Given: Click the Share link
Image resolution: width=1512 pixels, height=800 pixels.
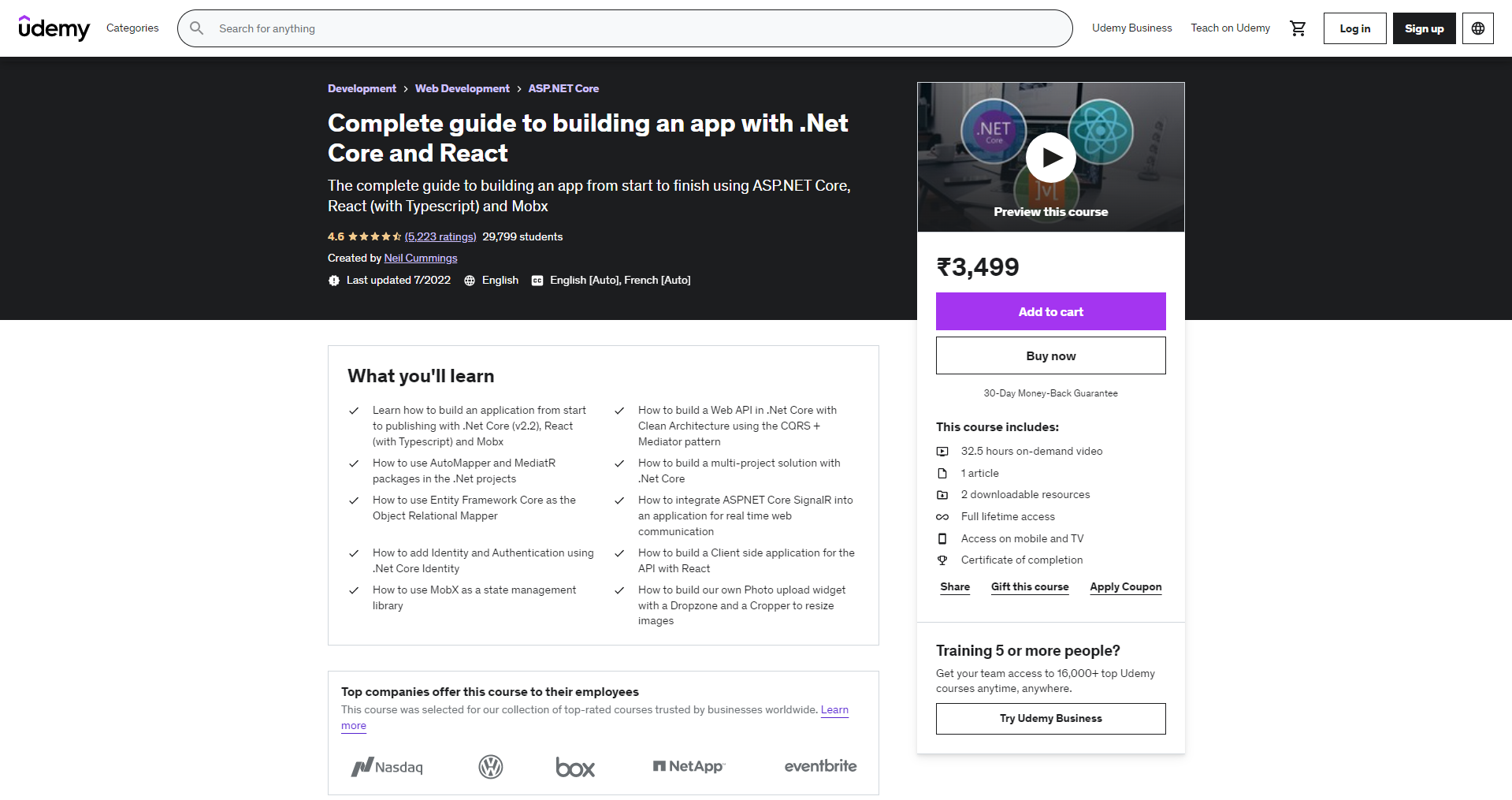Looking at the screenshot, I should [x=955, y=587].
